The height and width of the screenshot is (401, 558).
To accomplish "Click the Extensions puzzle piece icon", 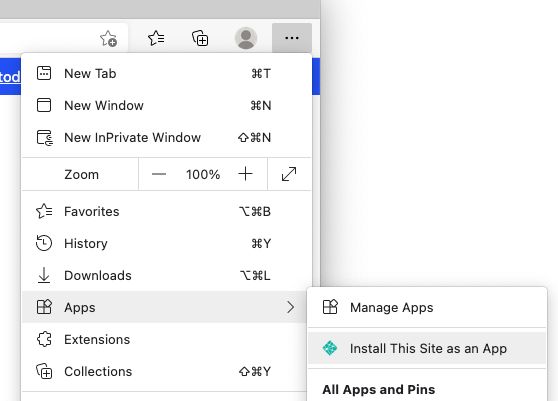I will coord(44,339).
